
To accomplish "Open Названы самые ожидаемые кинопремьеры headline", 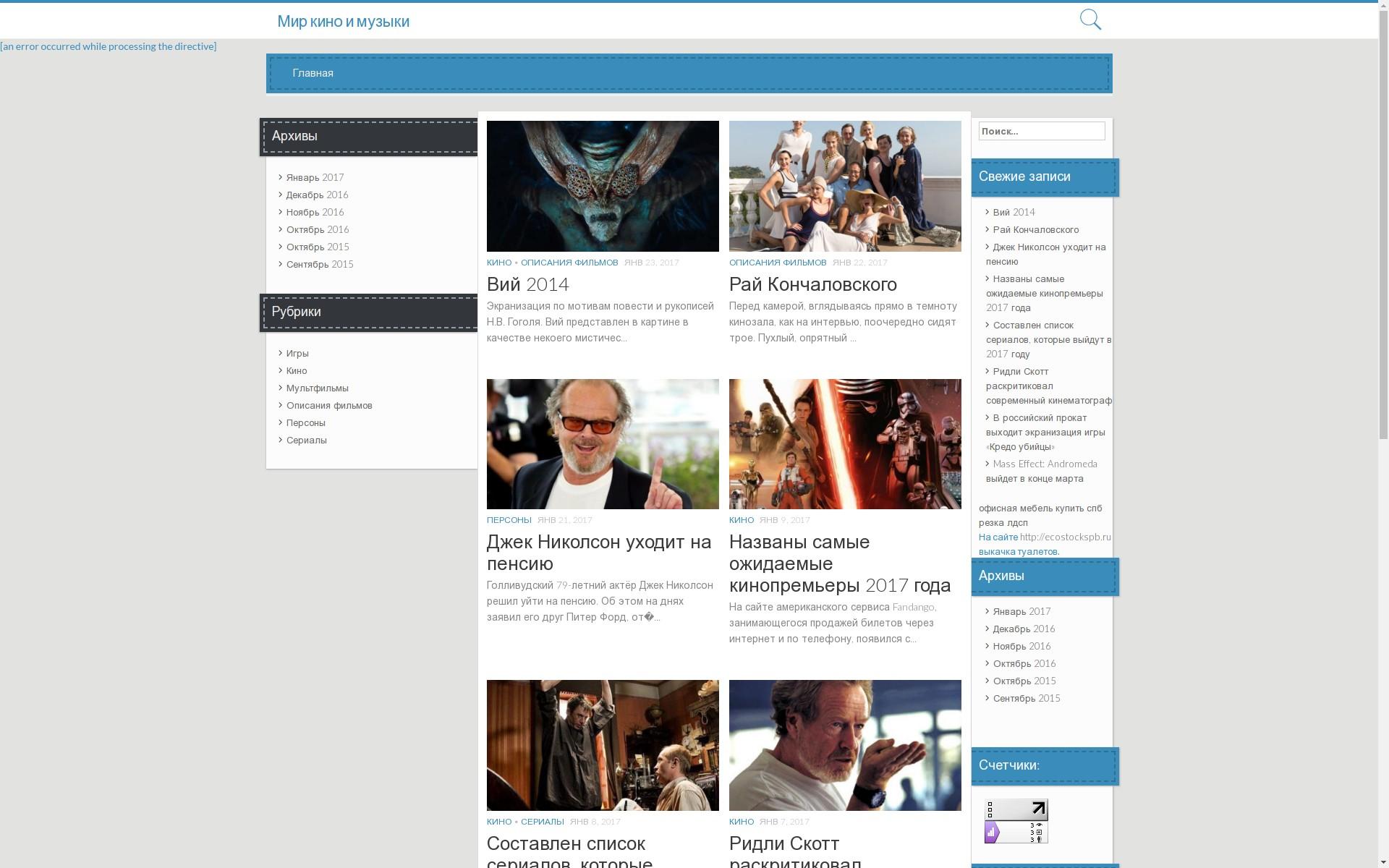I will tap(840, 563).
